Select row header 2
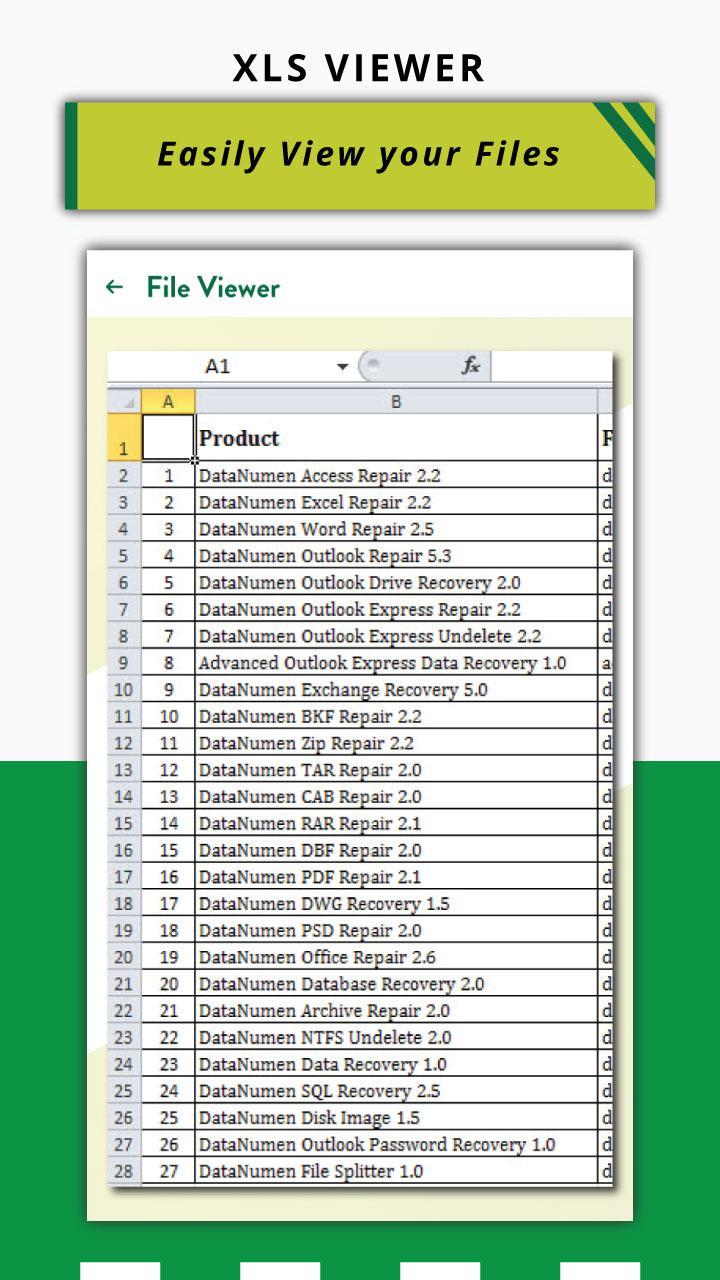This screenshot has height=1280, width=720. 124,476
